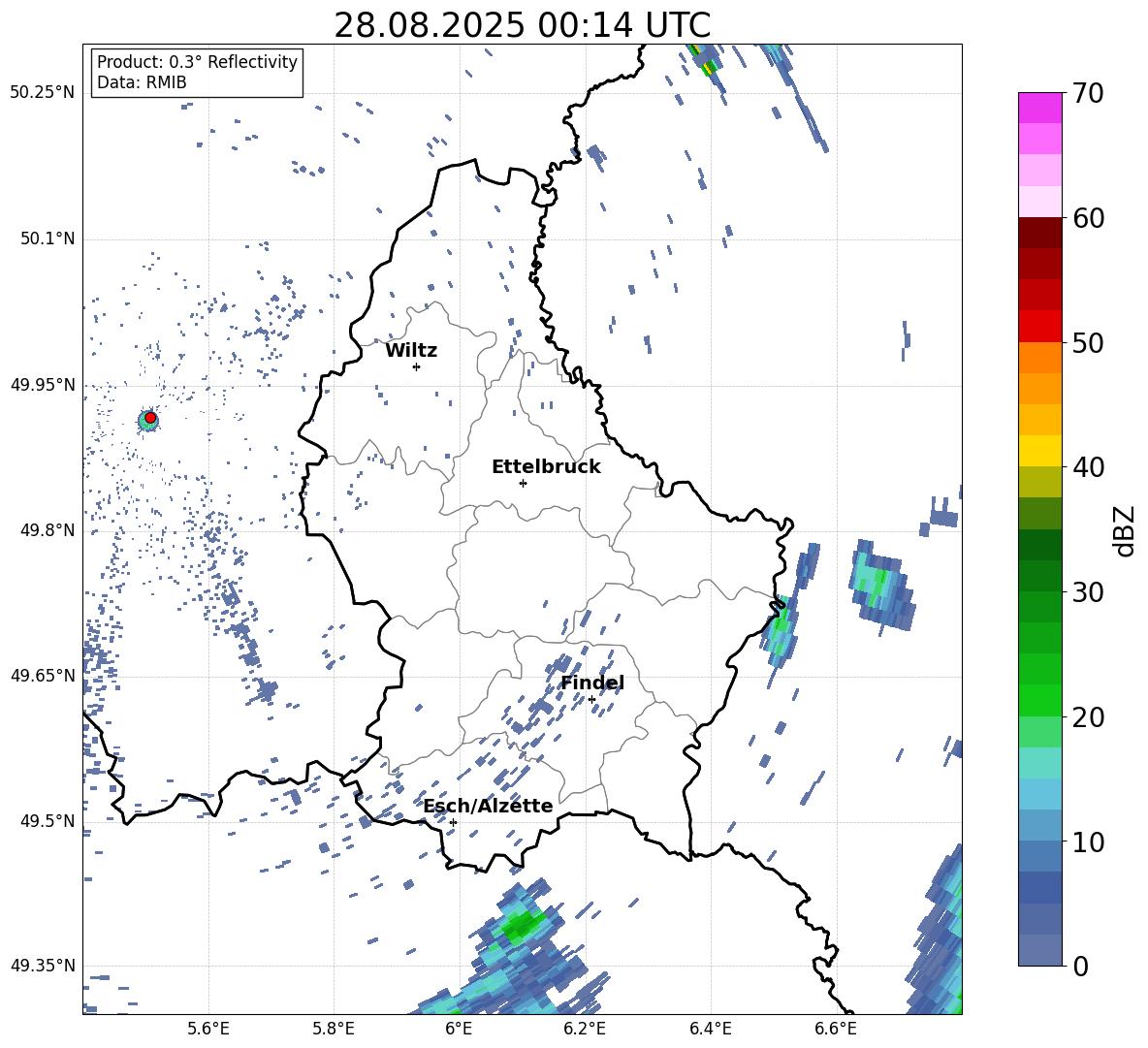Click the colorbar 20 tick label
The height and width of the screenshot is (1048, 1148).
click(x=1089, y=716)
